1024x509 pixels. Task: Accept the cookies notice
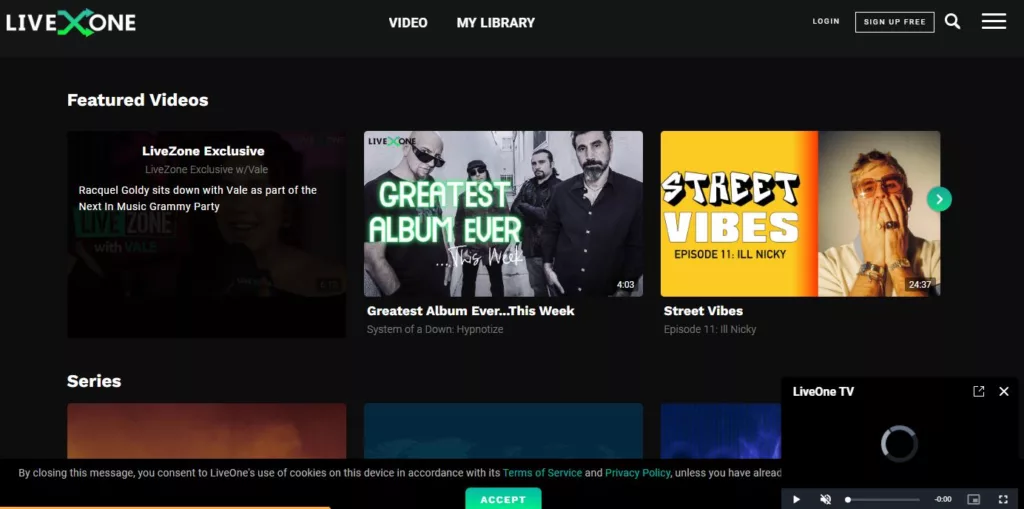[503, 499]
